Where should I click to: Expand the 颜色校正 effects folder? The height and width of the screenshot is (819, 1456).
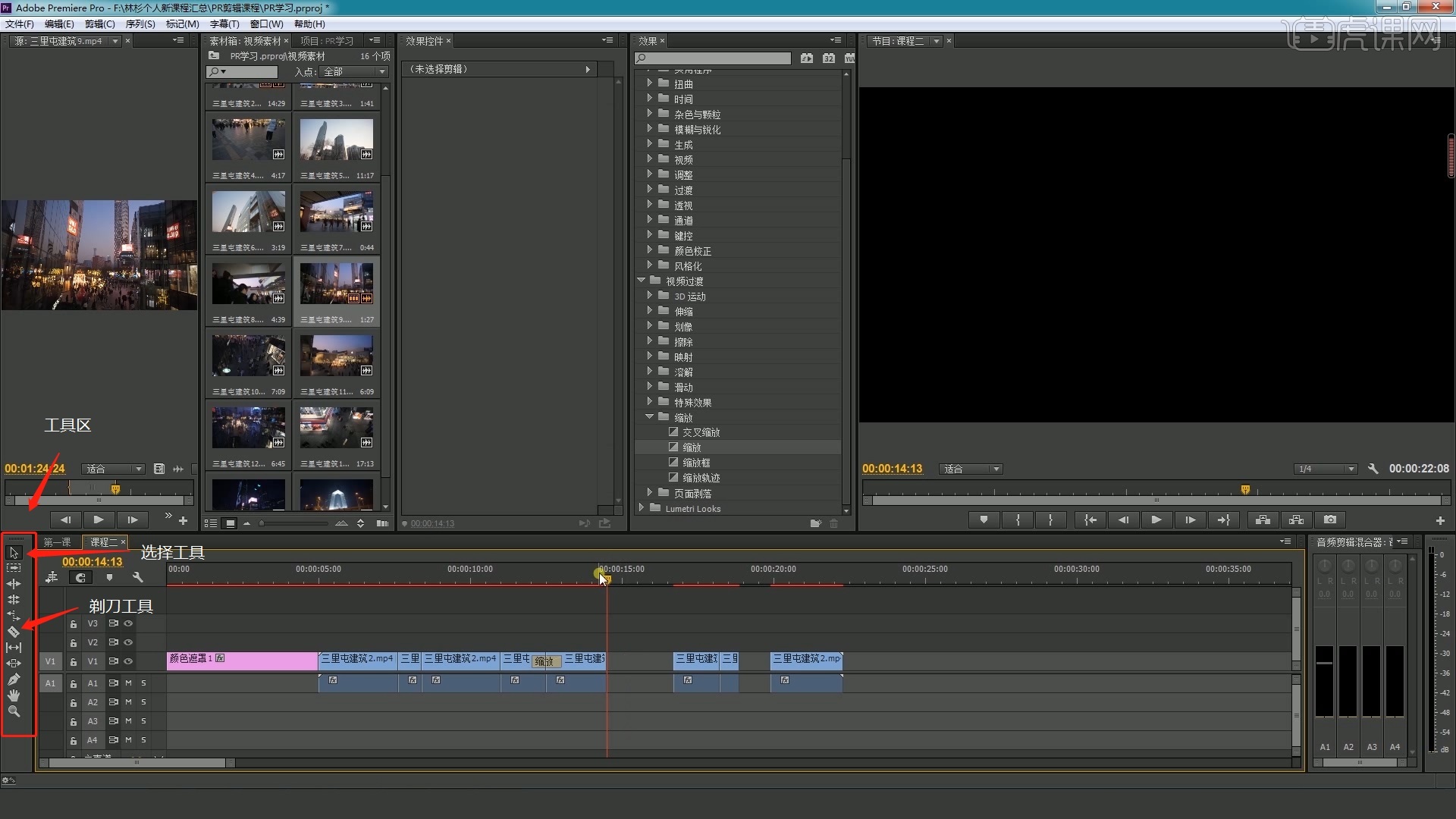pyautogui.click(x=650, y=250)
